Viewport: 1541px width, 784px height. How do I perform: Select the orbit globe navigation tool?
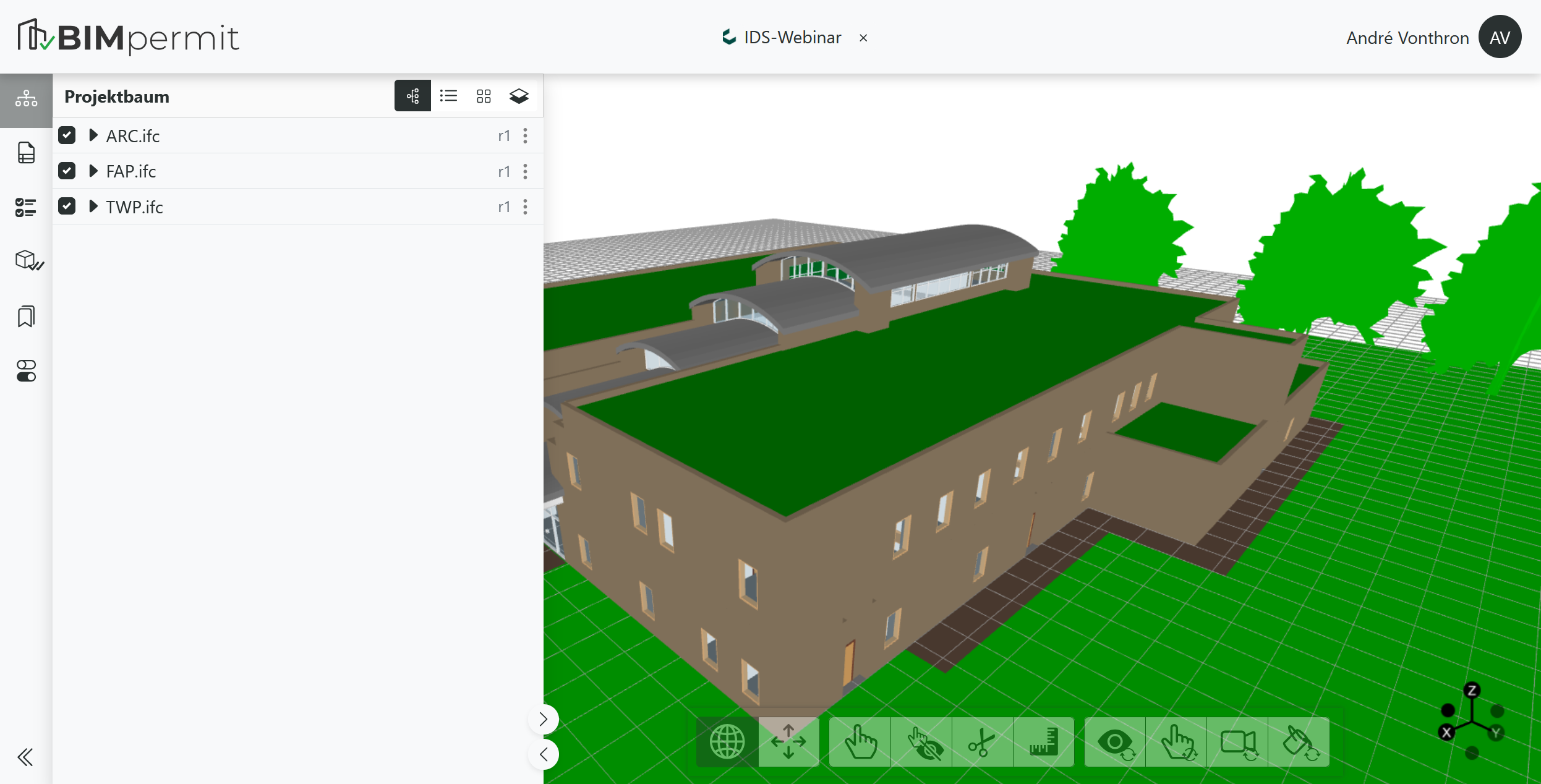tap(727, 742)
